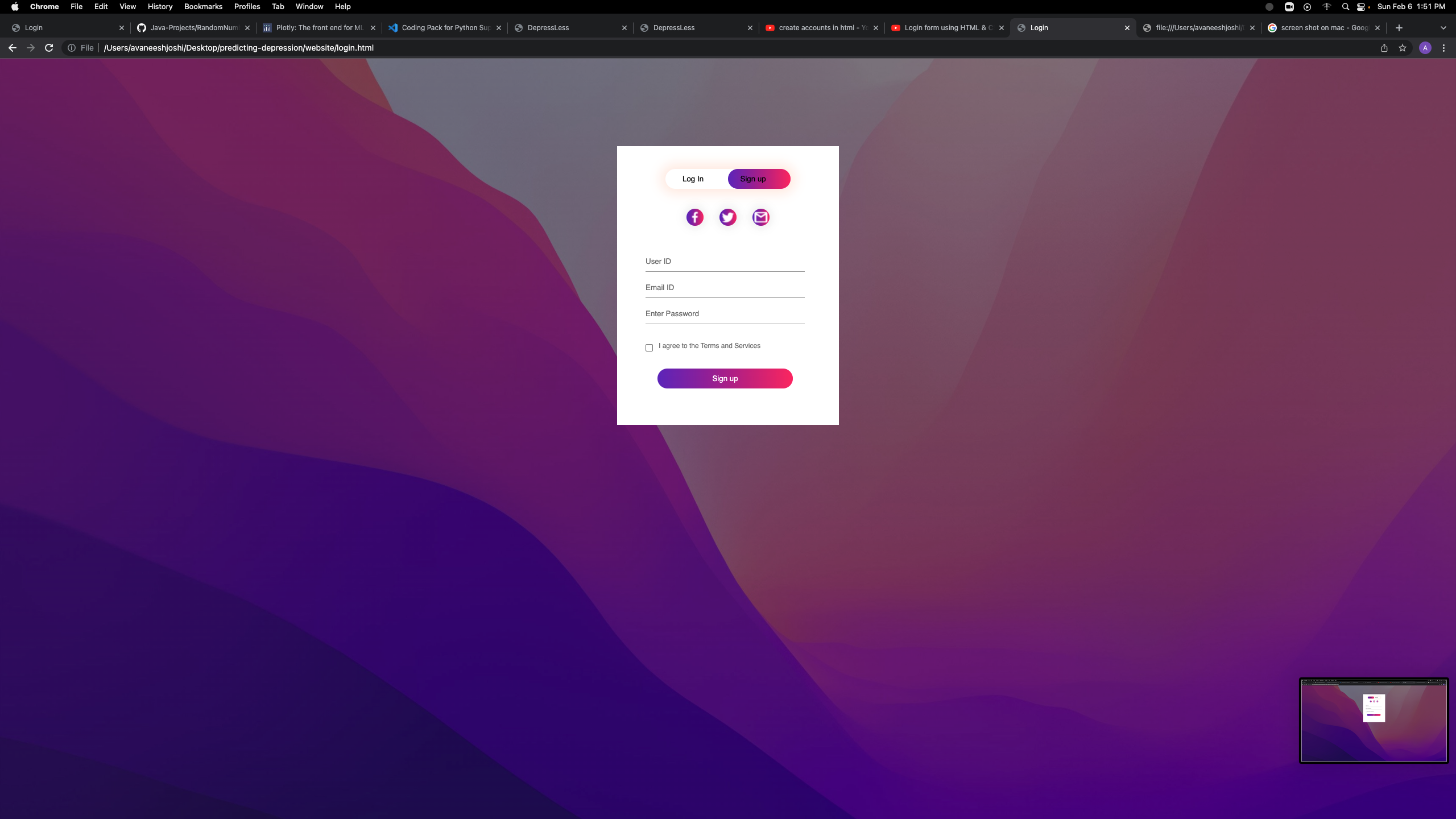Click the browser back arrow
The height and width of the screenshot is (819, 1456).
pyautogui.click(x=13, y=48)
